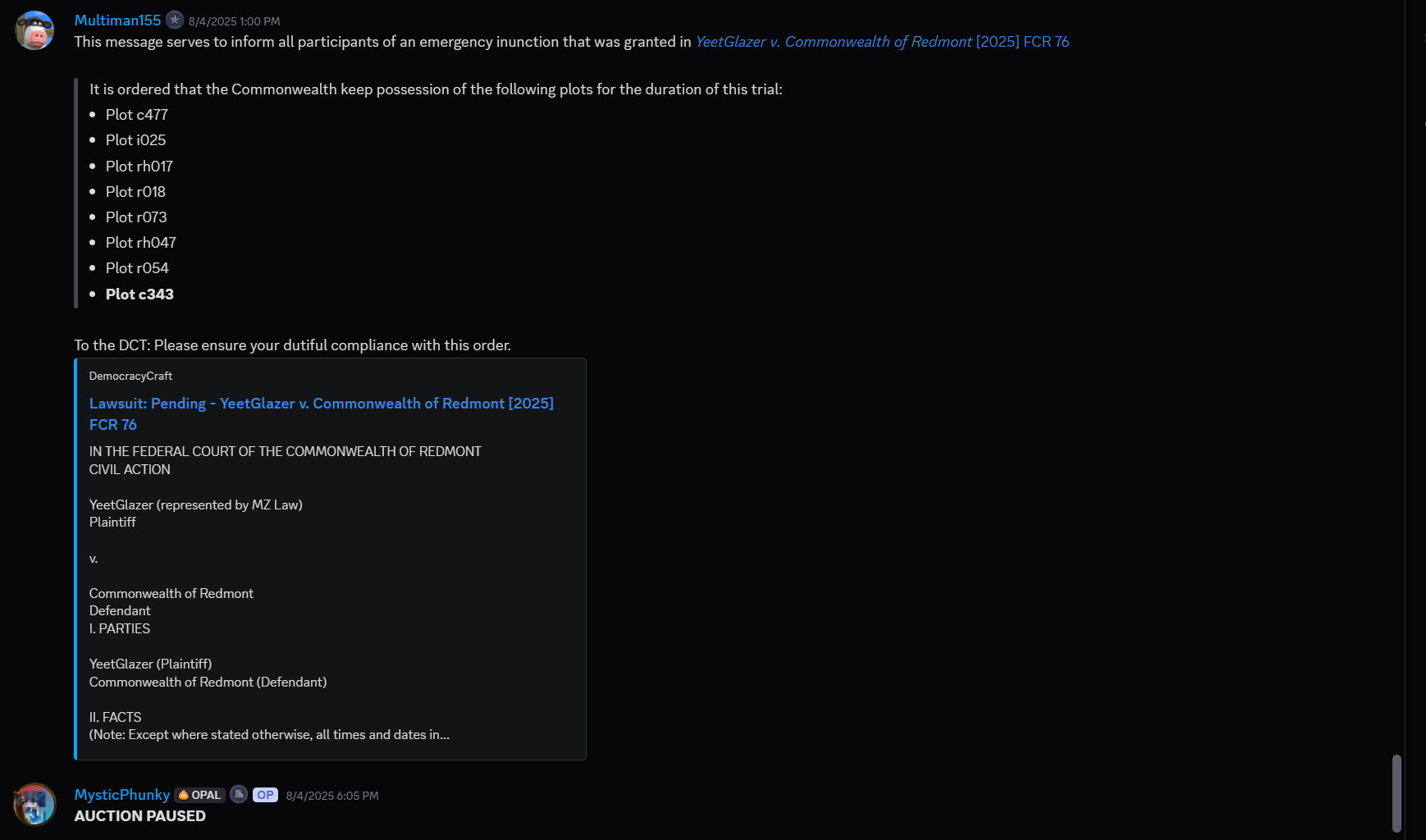Click the 8/4/2025 1:00 PM timestamp

pos(234,21)
